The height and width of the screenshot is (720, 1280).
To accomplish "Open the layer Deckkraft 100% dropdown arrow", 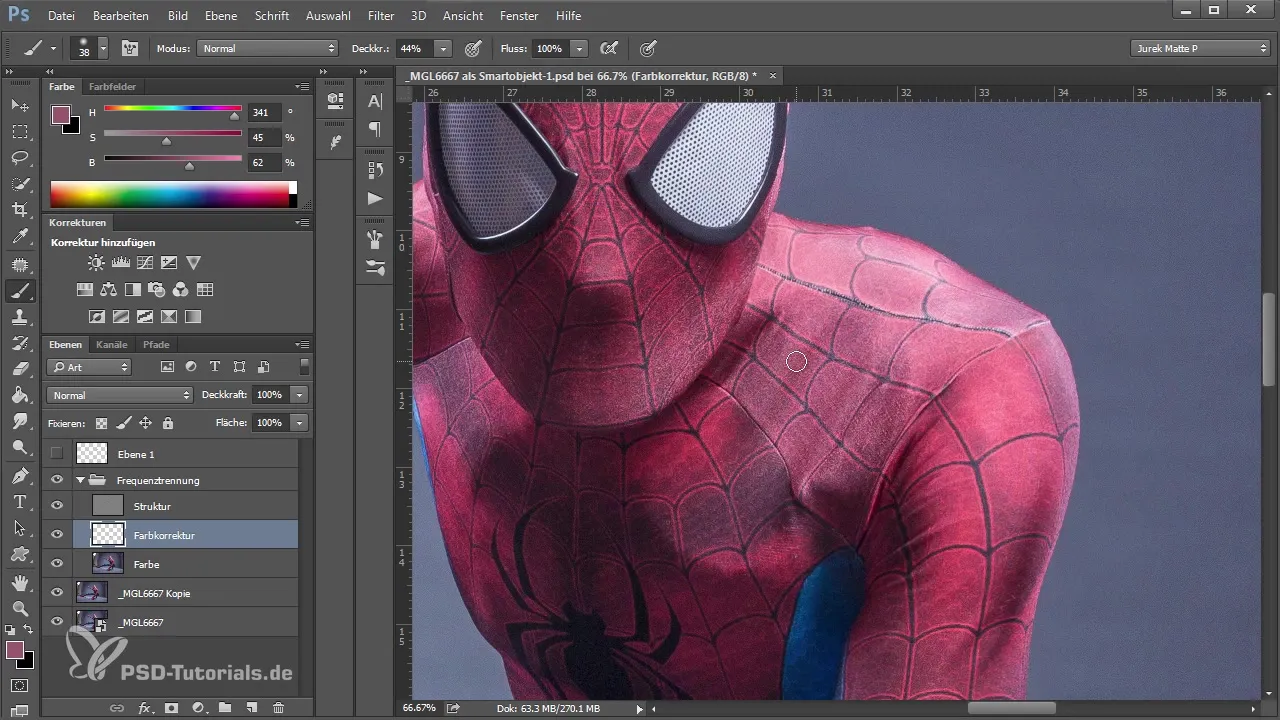I will pyautogui.click(x=299, y=395).
